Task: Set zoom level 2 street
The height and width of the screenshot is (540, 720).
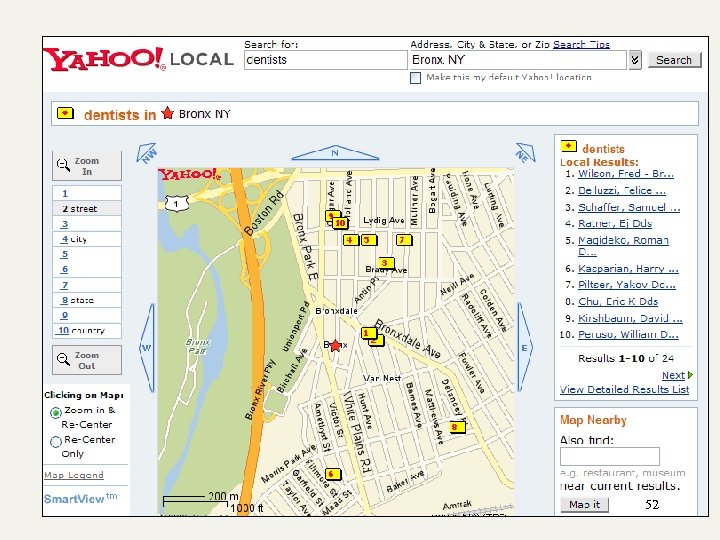Action: pos(87,208)
